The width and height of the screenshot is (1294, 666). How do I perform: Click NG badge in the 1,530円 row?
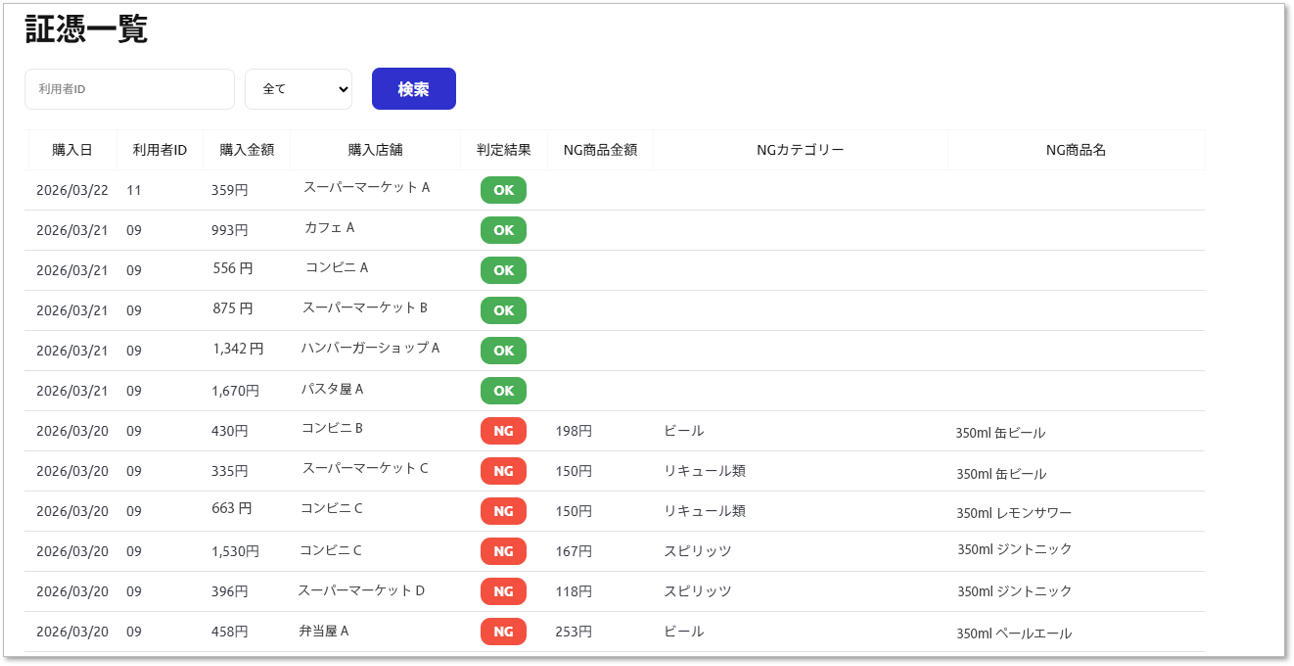(504, 551)
